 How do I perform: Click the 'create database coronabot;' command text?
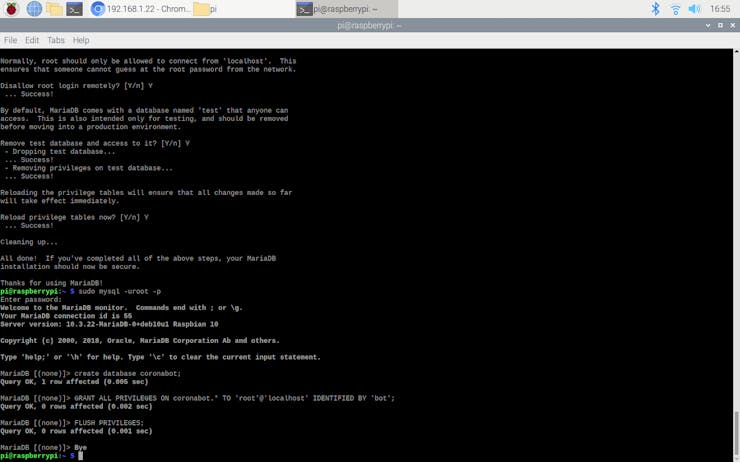point(127,373)
